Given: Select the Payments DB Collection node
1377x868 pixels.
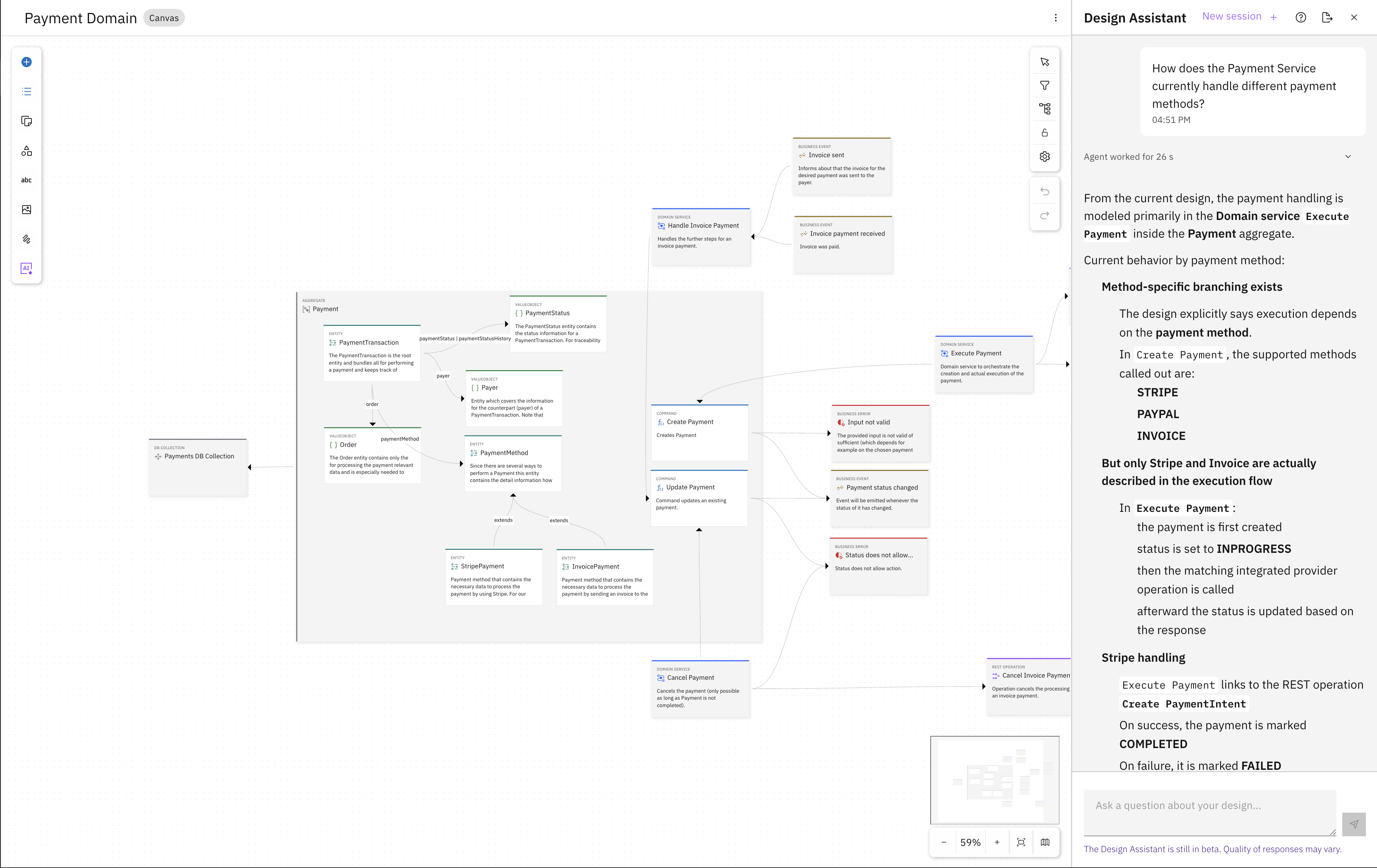Looking at the screenshot, I should (x=197, y=467).
